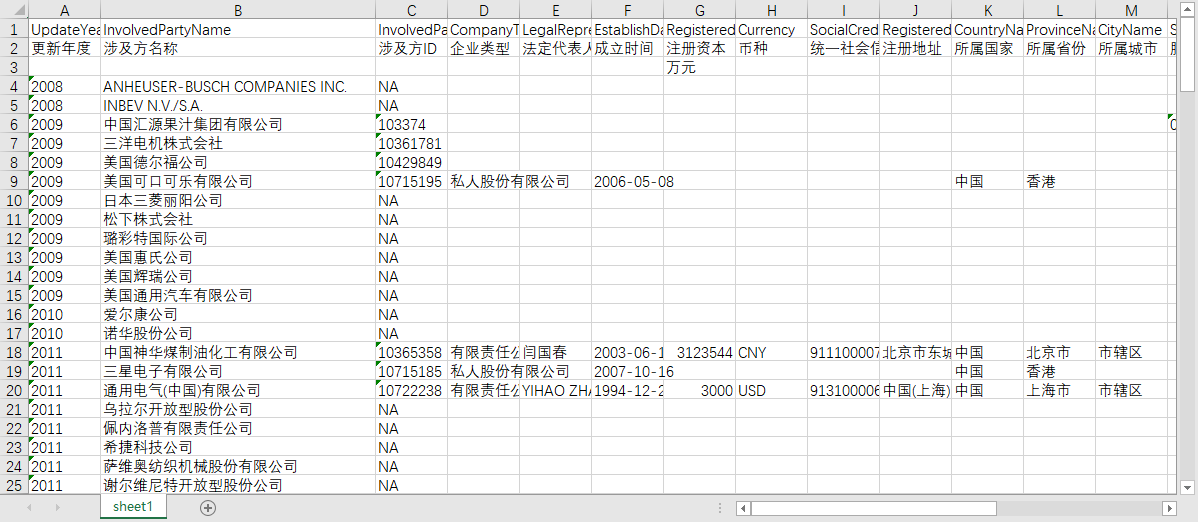Select row 18 header
This screenshot has width=1198, height=522.
point(14,352)
